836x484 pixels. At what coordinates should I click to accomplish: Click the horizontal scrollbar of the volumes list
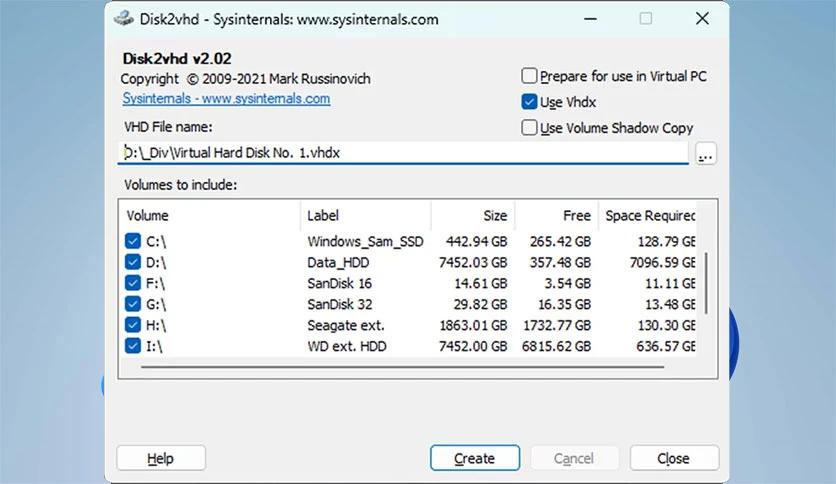(x=403, y=367)
